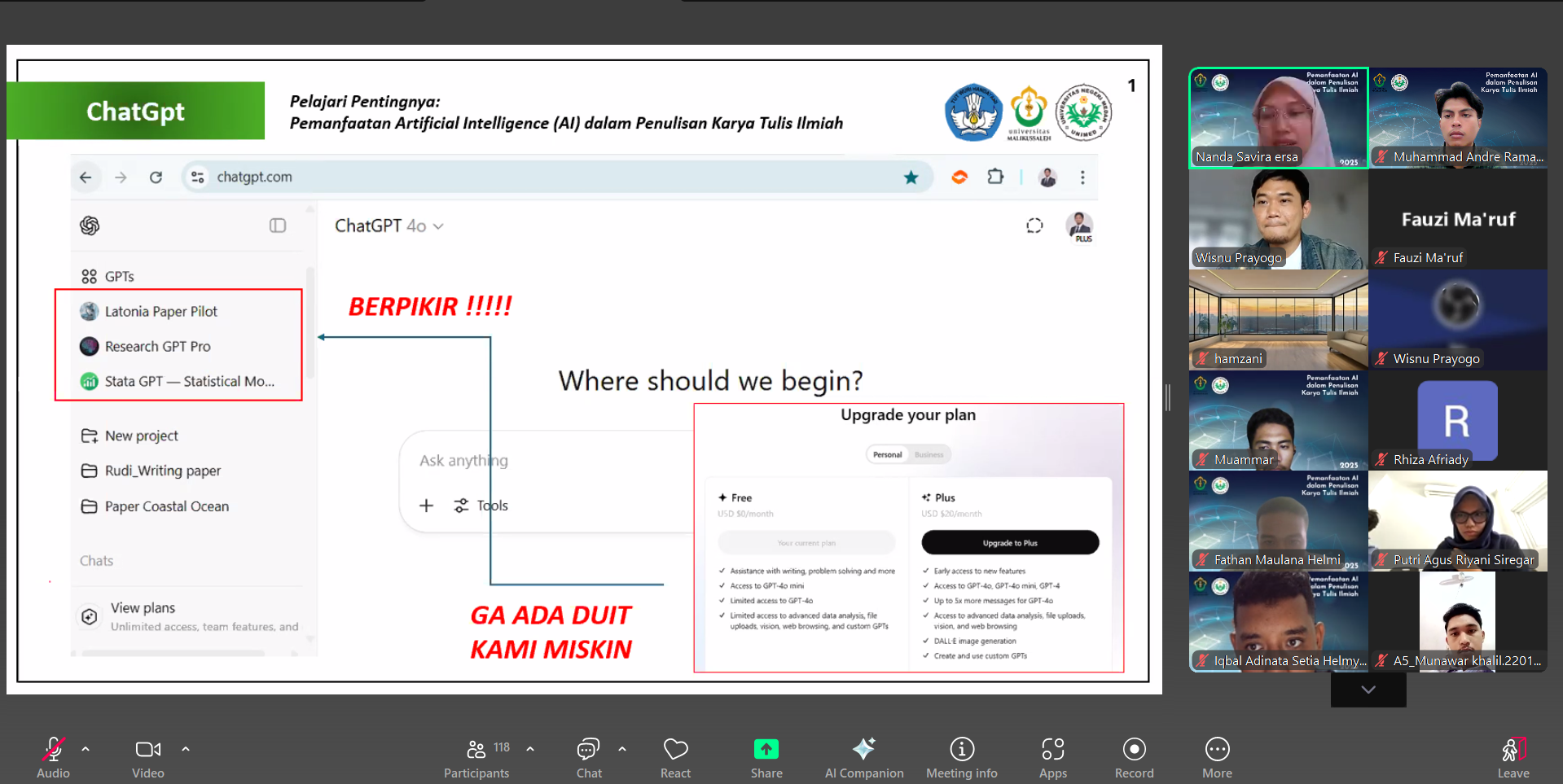
Task: Open browser three-dot menu
Action: tap(1082, 177)
